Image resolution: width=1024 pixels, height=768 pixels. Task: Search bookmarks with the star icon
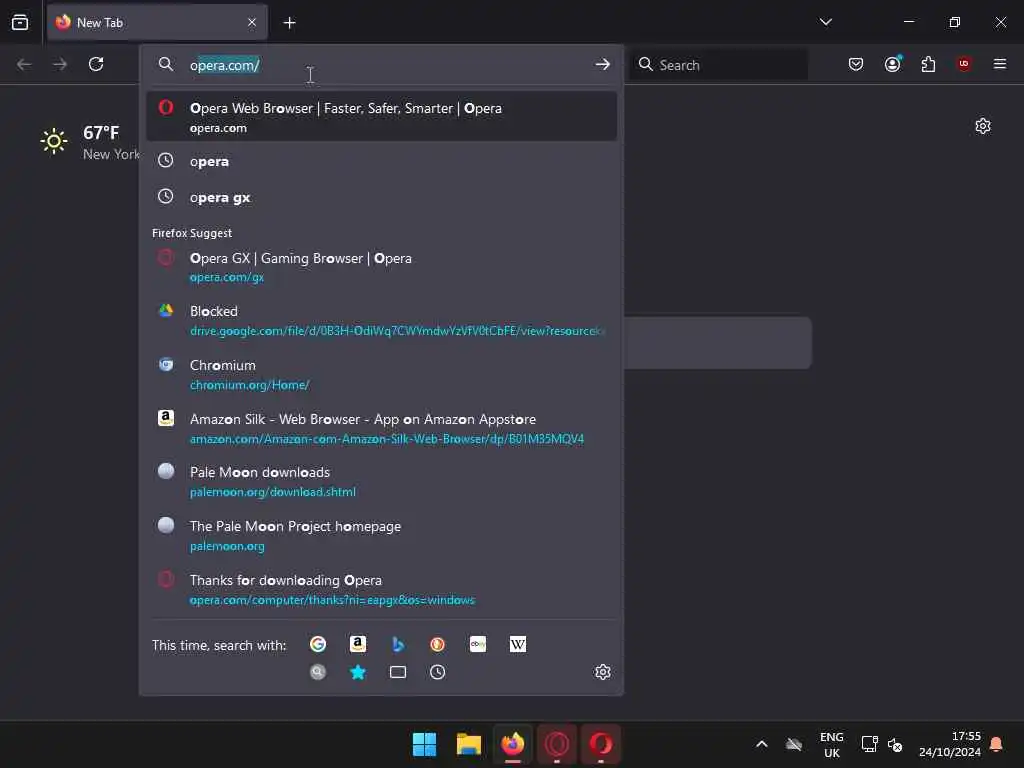point(358,672)
